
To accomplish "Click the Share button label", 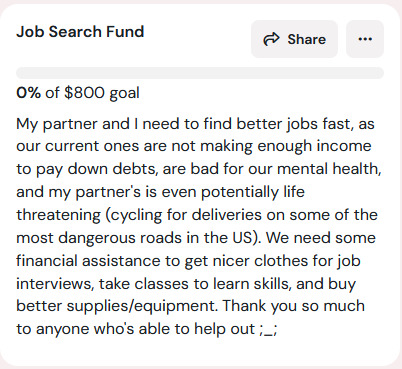I will 306,39.
